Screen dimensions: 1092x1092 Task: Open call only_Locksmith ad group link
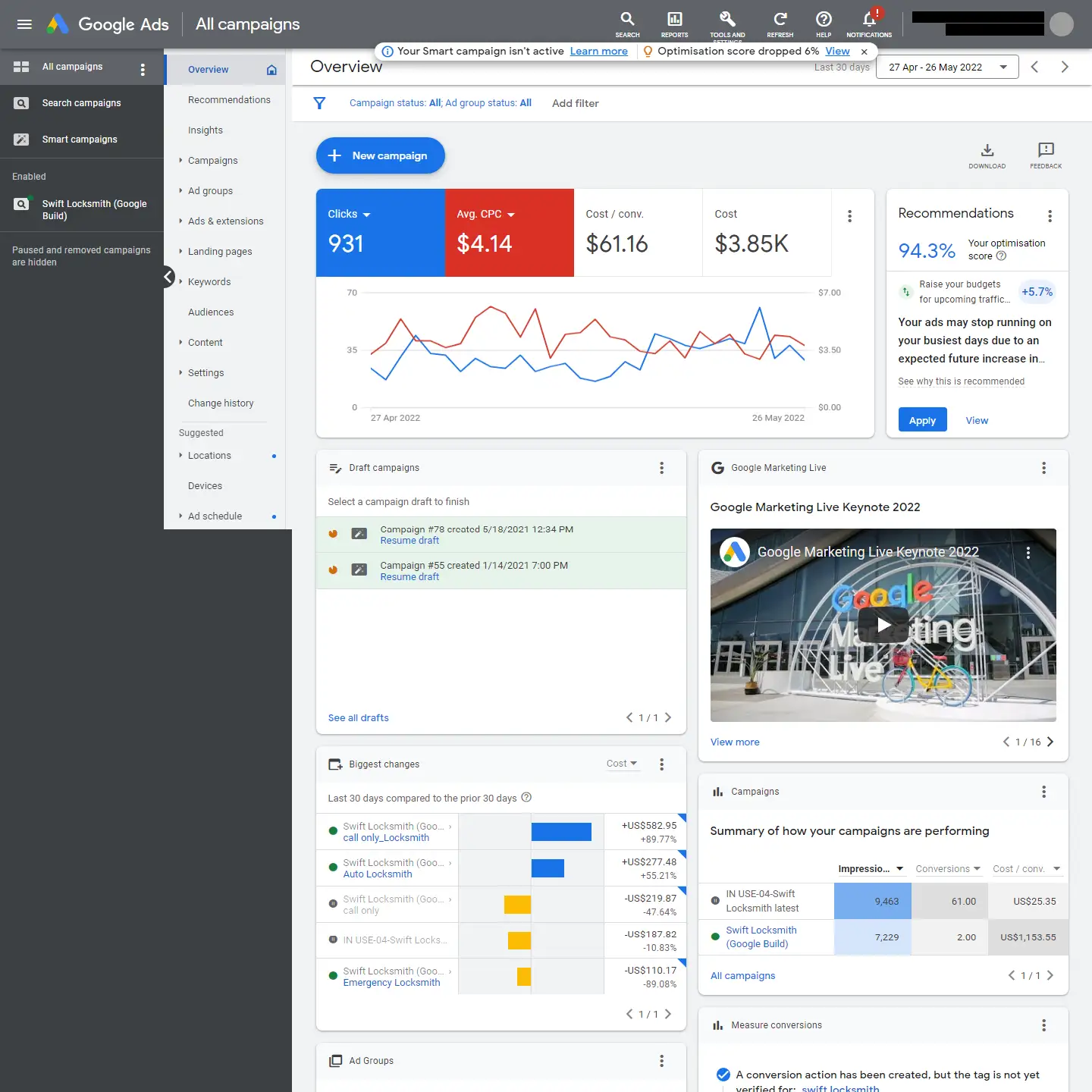coord(386,838)
